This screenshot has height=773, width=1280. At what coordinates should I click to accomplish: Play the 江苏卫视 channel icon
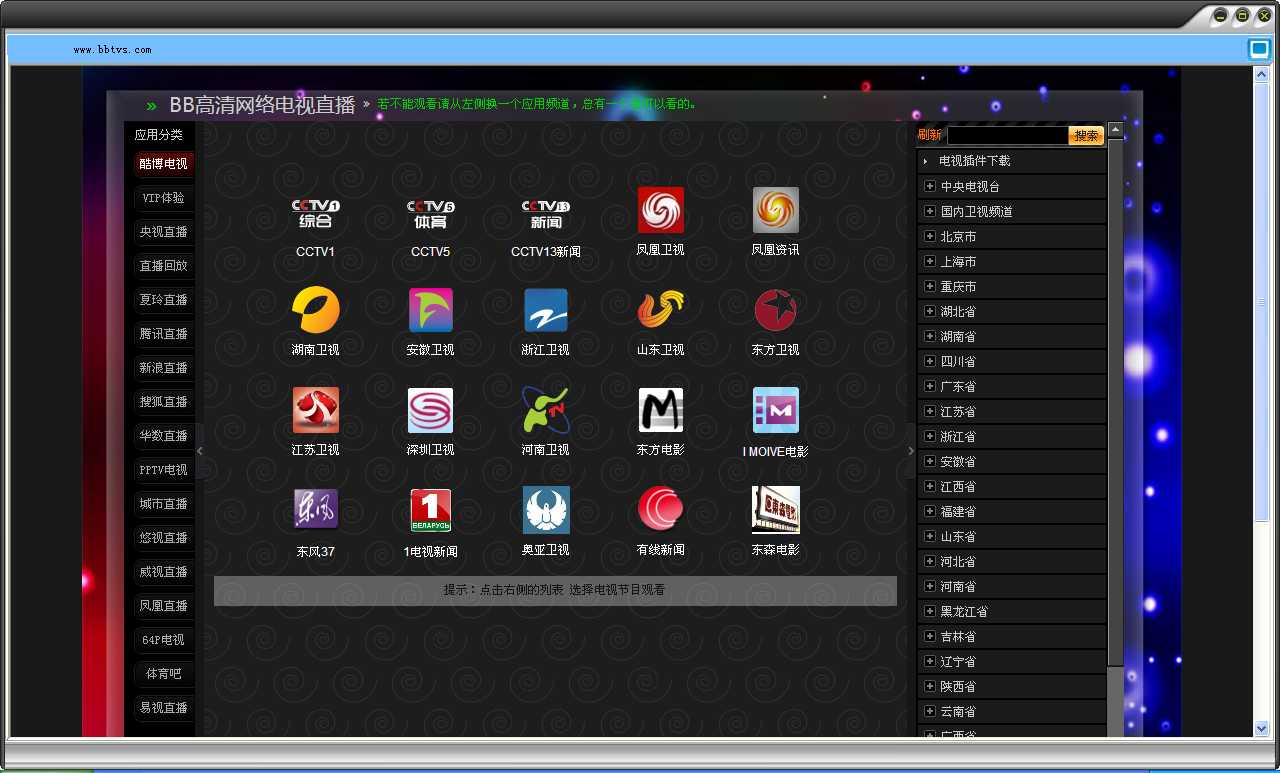(316, 410)
